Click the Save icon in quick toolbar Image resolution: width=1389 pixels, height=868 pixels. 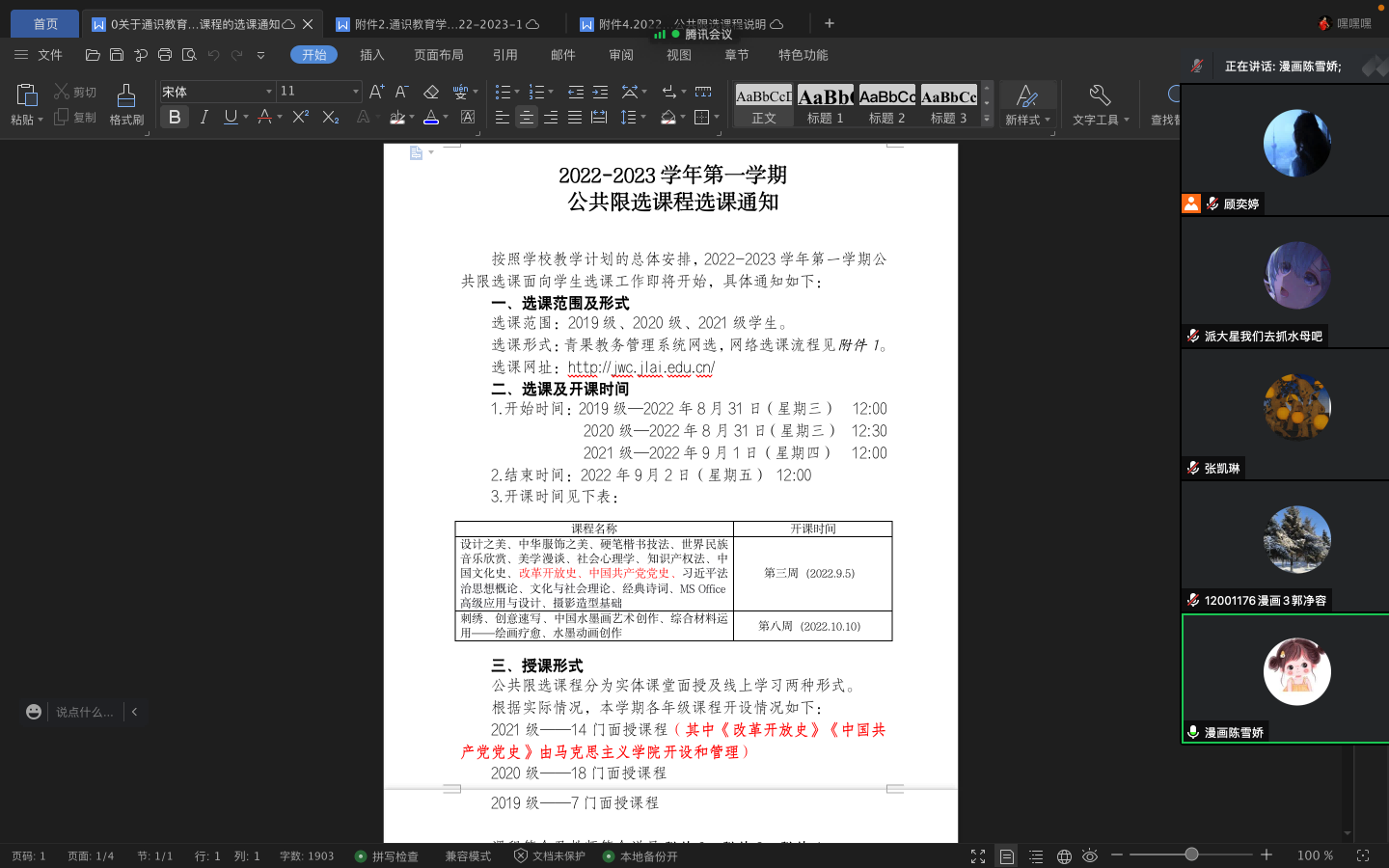[117, 55]
